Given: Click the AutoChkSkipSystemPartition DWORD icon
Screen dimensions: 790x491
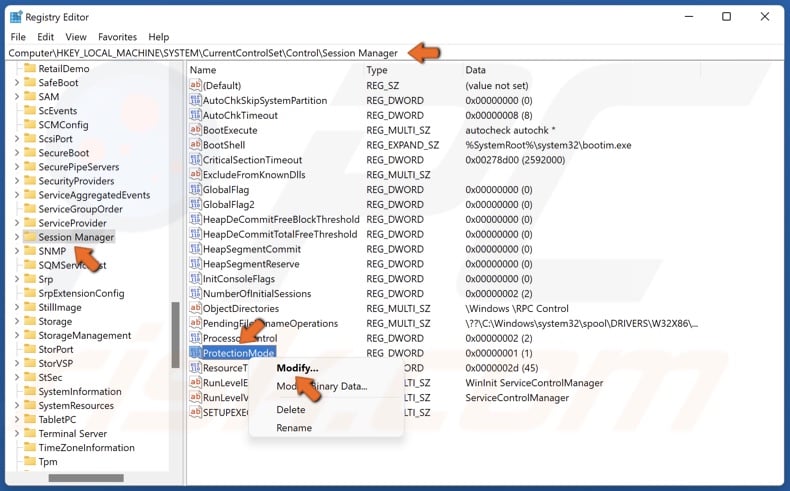Looking at the screenshot, I should [195, 100].
